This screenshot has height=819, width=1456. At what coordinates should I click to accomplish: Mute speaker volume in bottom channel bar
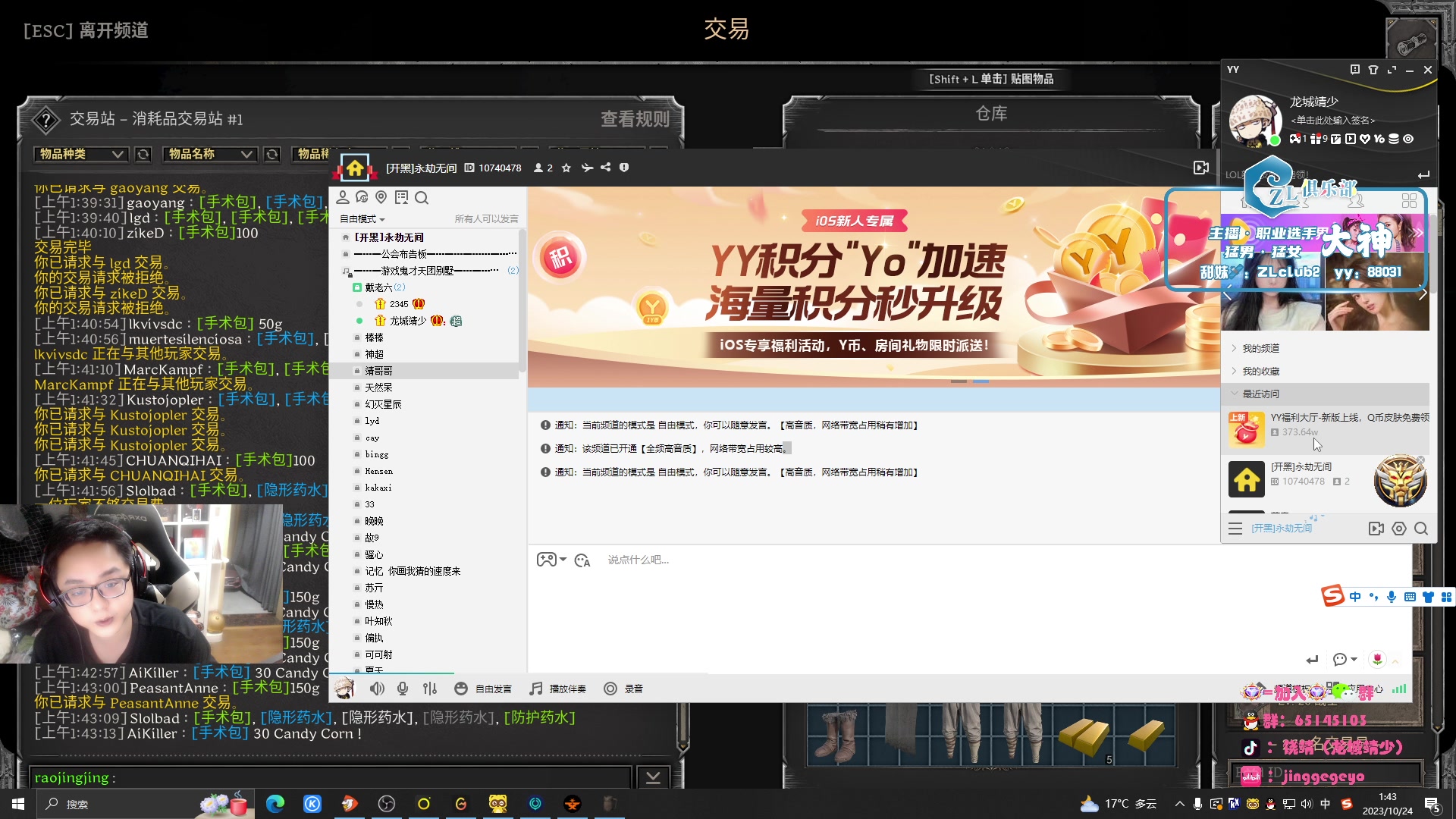377,689
